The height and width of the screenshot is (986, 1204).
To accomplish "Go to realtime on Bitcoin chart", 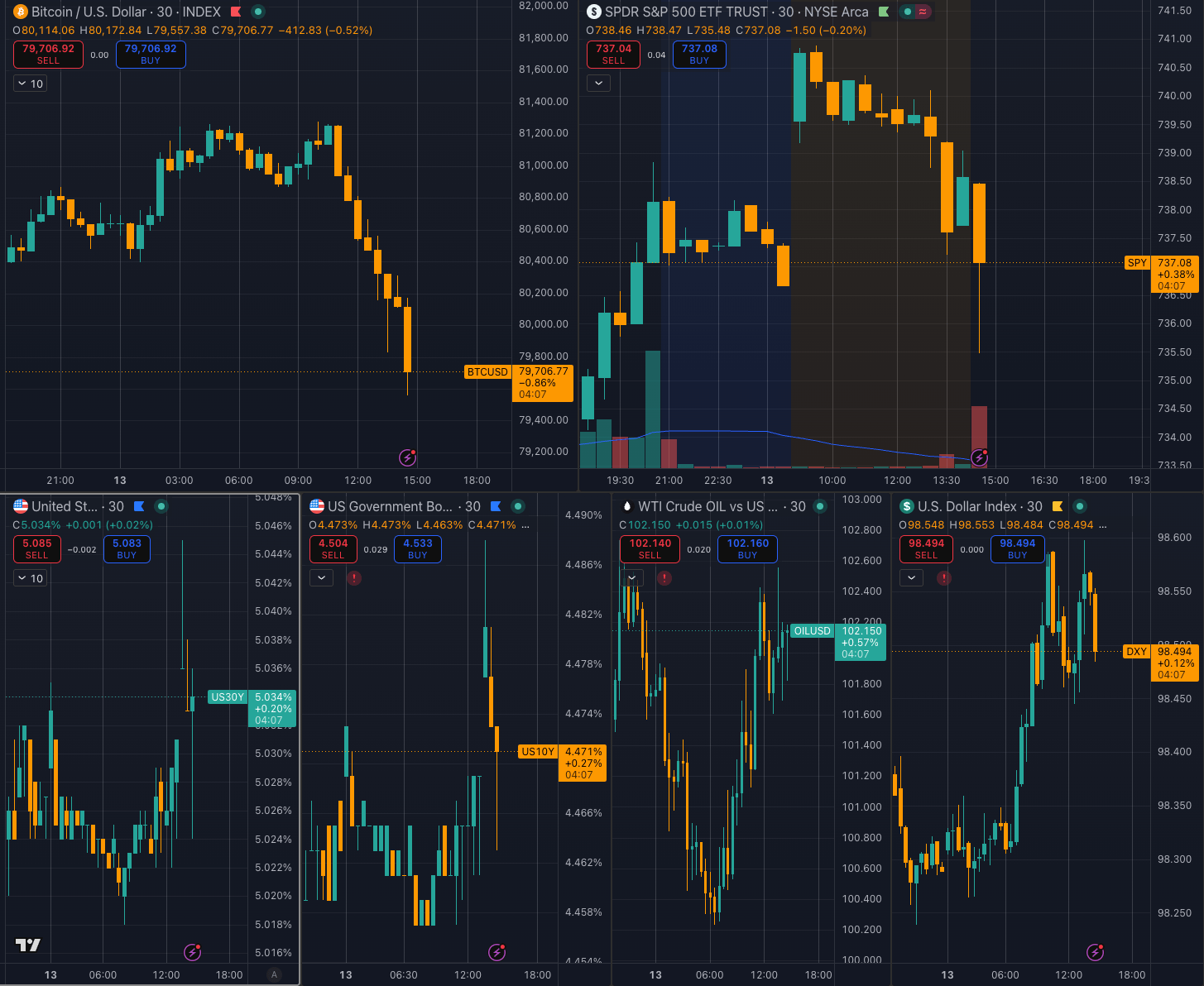I will pos(407,457).
